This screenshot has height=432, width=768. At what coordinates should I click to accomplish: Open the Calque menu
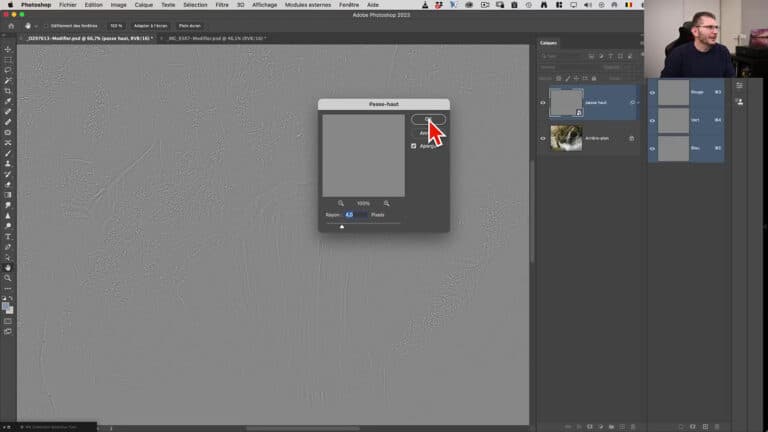pyautogui.click(x=144, y=5)
